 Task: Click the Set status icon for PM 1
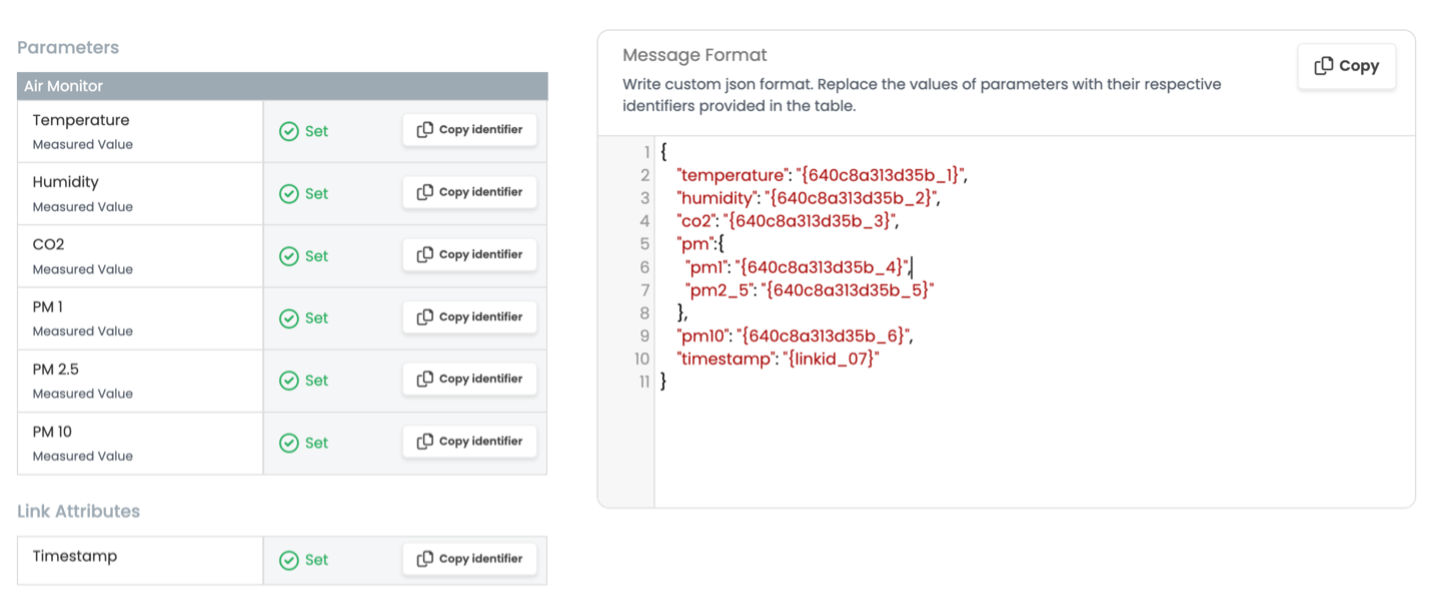tap(289, 318)
